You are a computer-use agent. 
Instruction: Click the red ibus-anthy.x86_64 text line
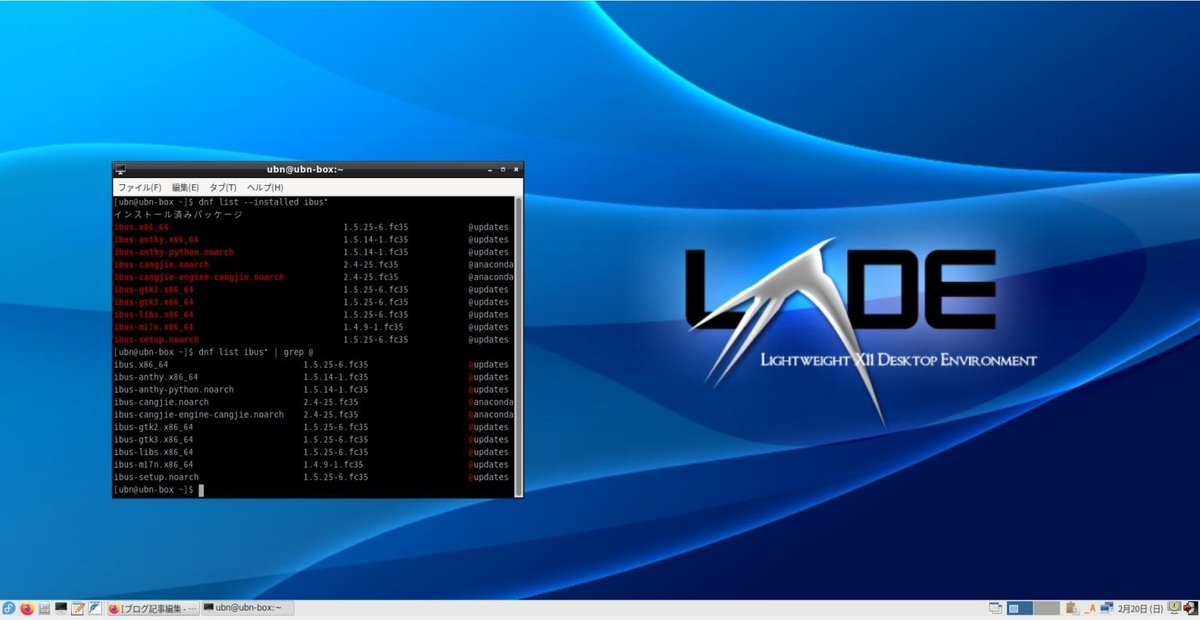156,240
